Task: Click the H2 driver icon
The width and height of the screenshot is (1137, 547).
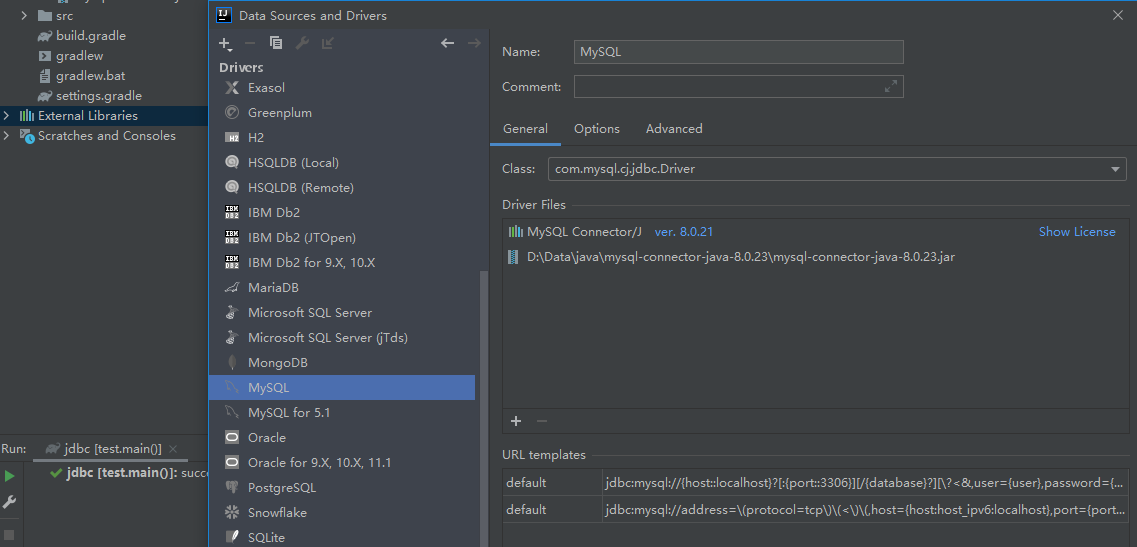Action: (x=232, y=138)
